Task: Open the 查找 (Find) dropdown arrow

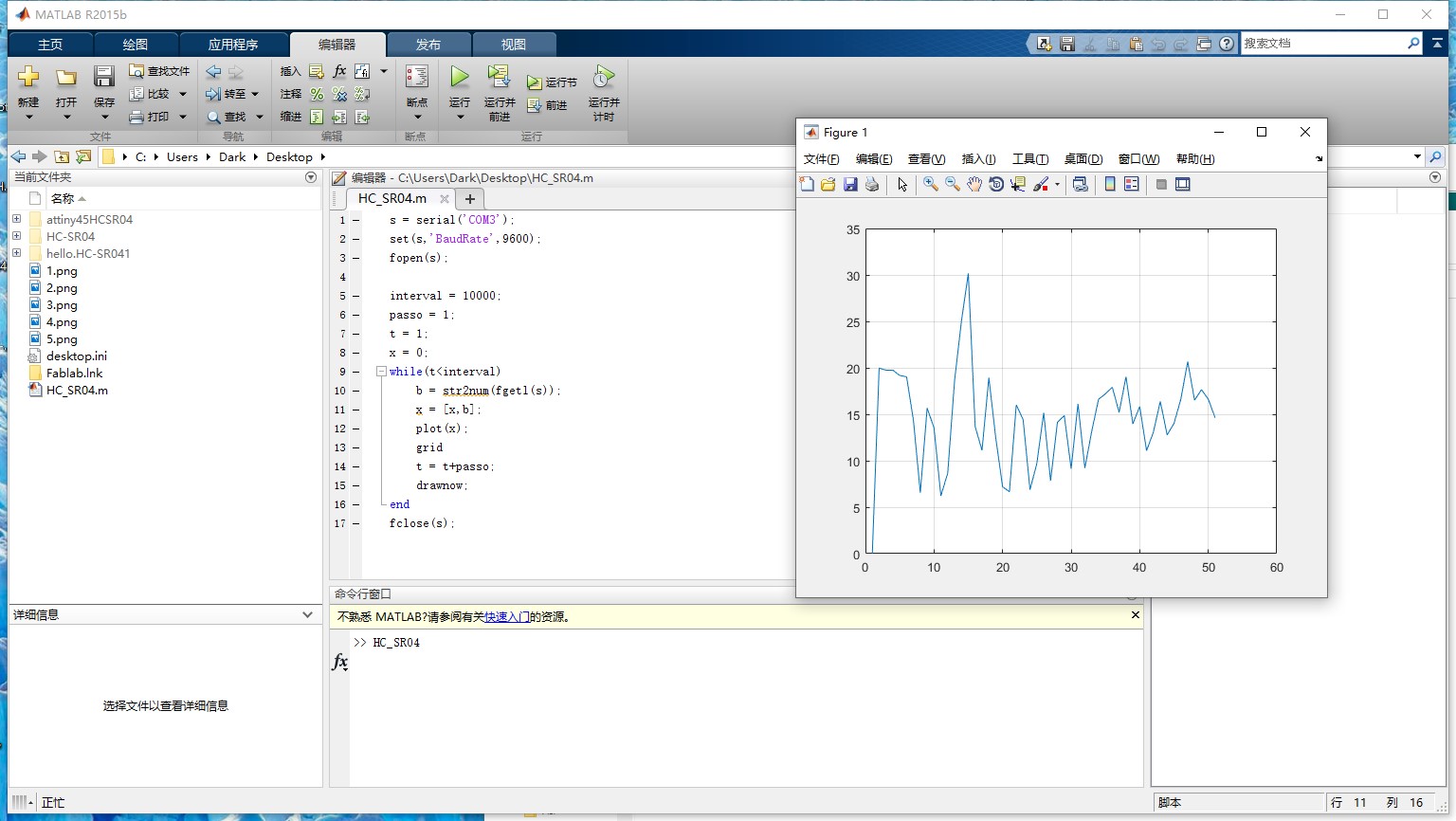Action: [x=259, y=117]
